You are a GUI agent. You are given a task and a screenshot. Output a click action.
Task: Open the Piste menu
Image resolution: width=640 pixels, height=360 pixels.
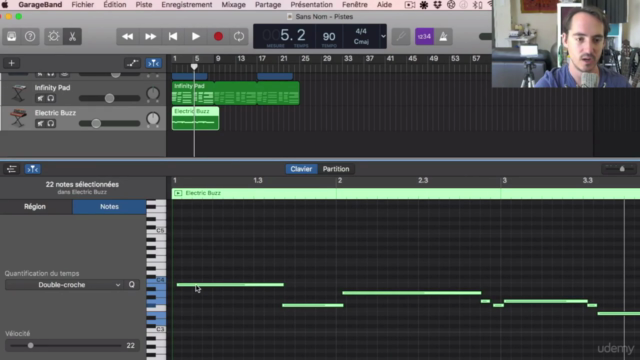(144, 5)
